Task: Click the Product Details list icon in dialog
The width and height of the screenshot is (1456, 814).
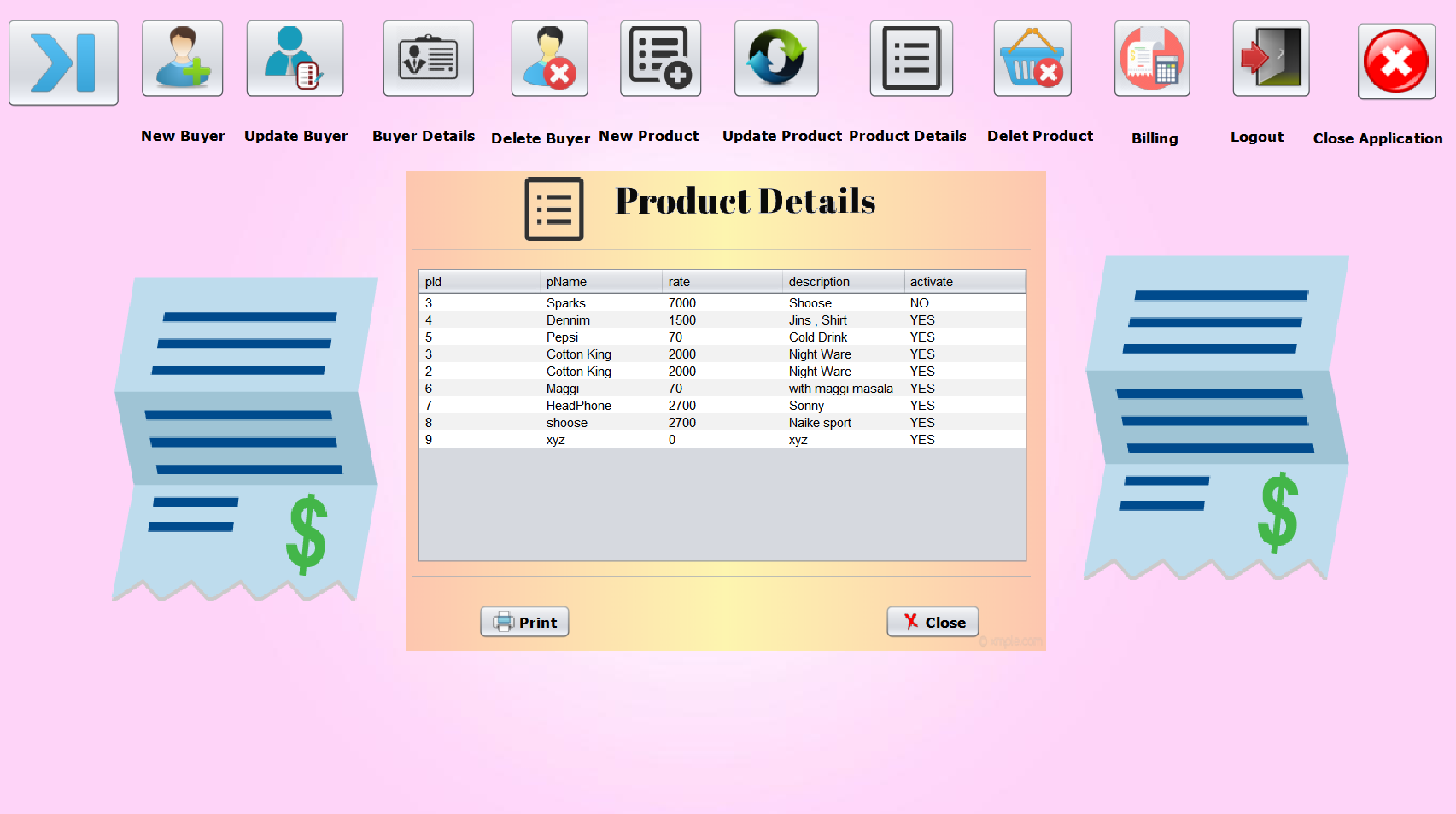Action: pos(553,208)
